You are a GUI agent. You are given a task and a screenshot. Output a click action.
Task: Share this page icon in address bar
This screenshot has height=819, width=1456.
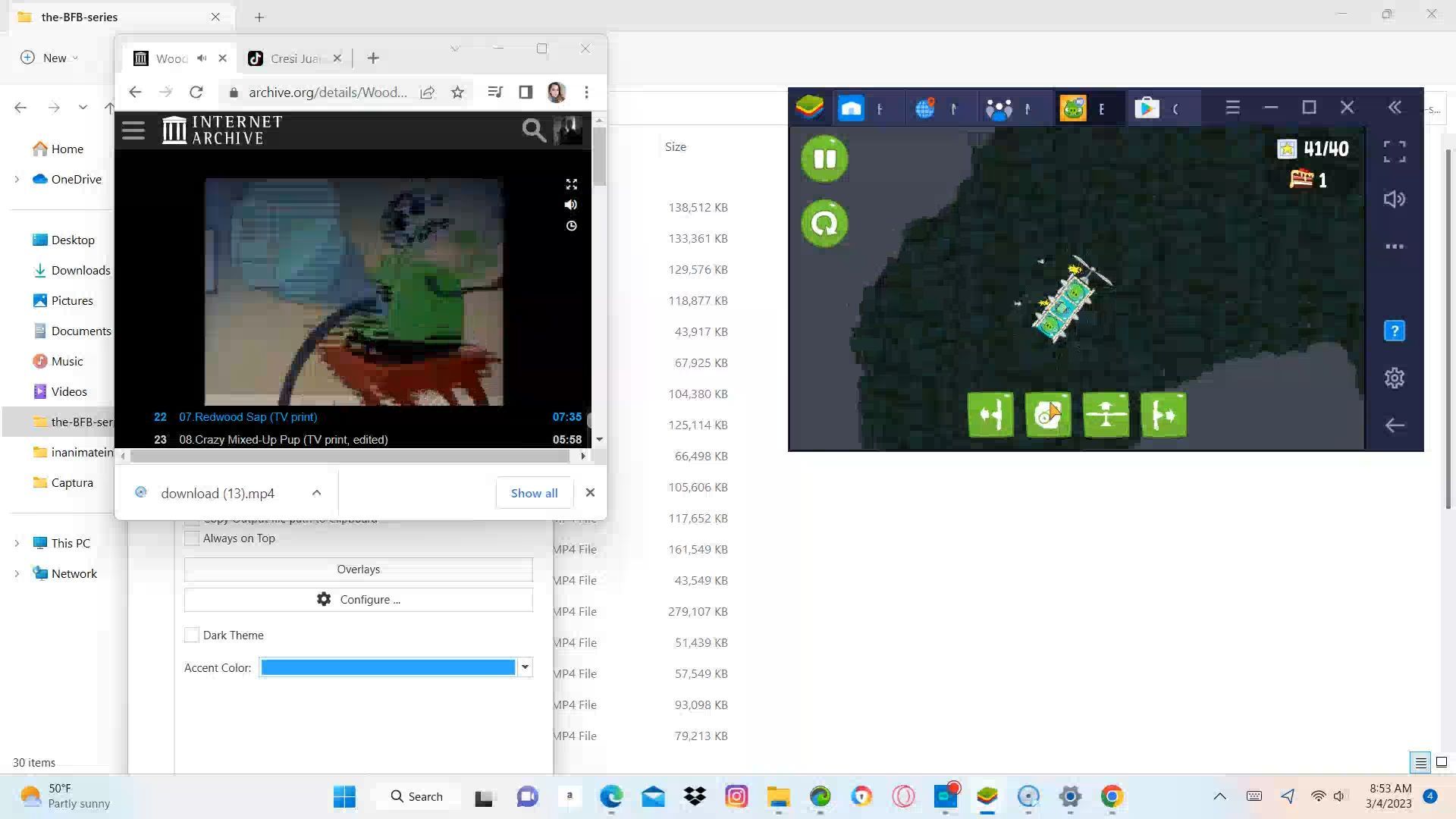(428, 92)
